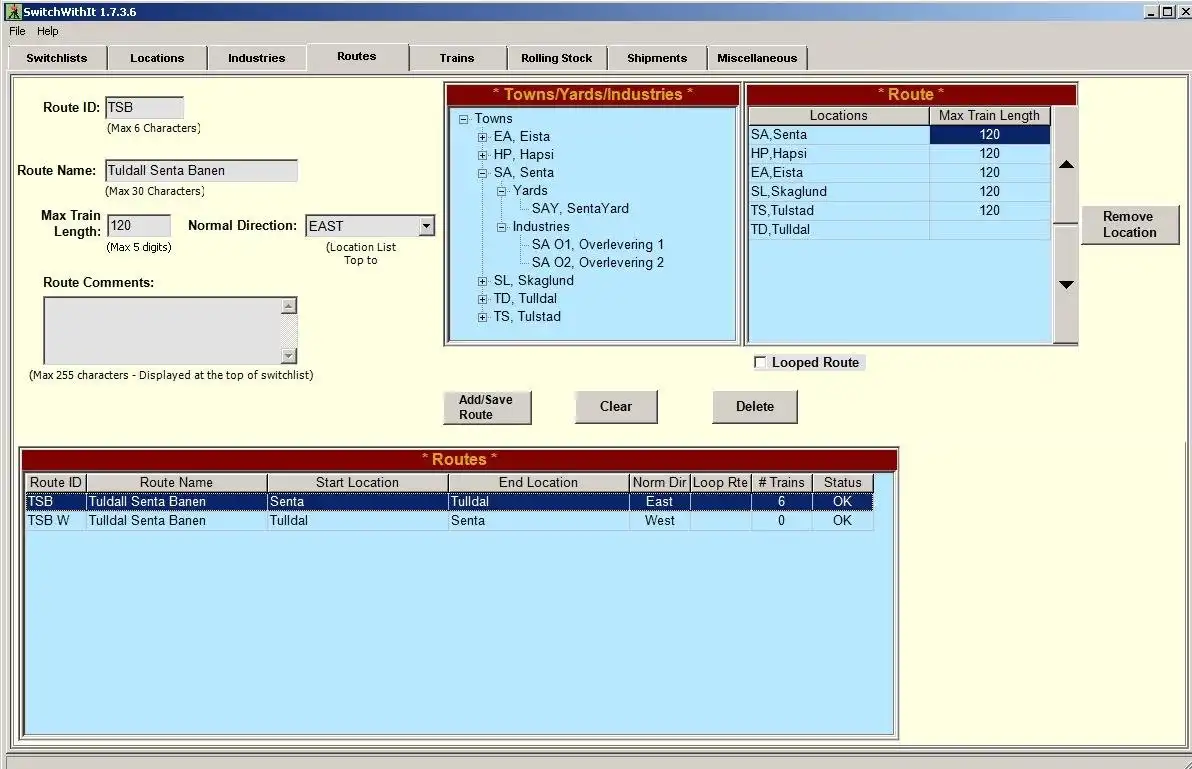
Task: Expand the EA, Eista tree node
Action: [x=483, y=136]
